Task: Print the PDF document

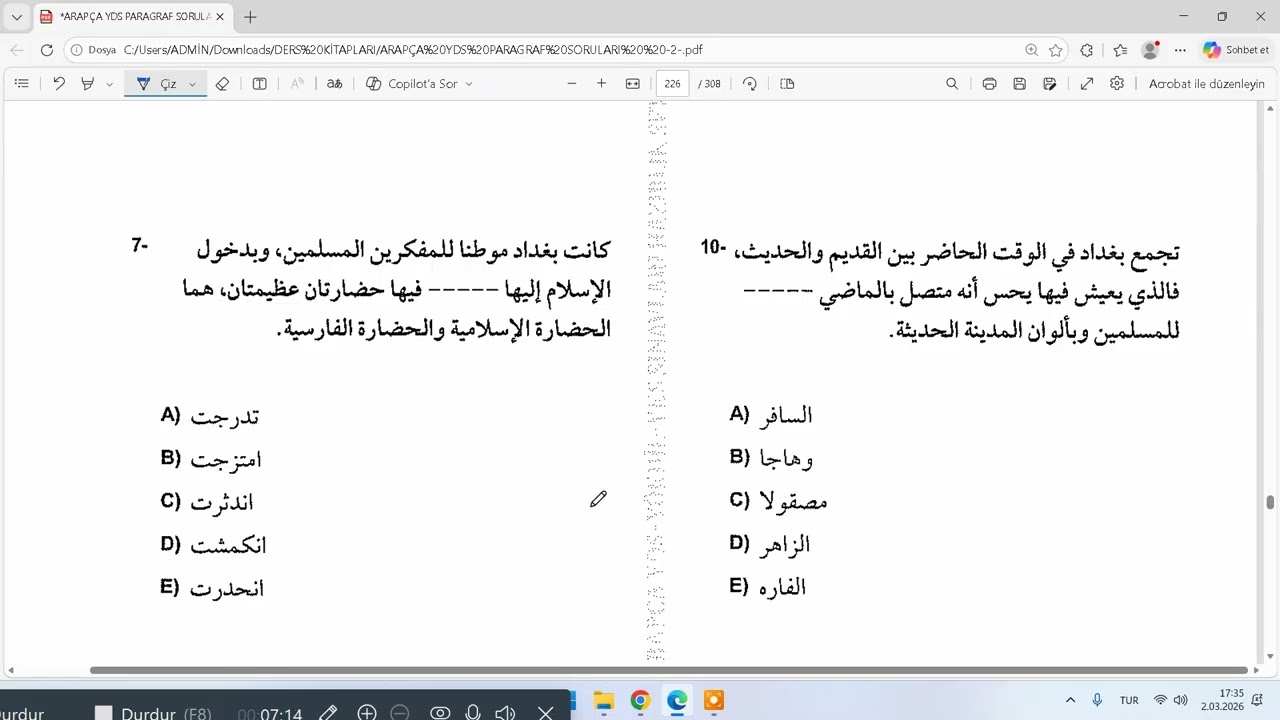Action: point(989,84)
